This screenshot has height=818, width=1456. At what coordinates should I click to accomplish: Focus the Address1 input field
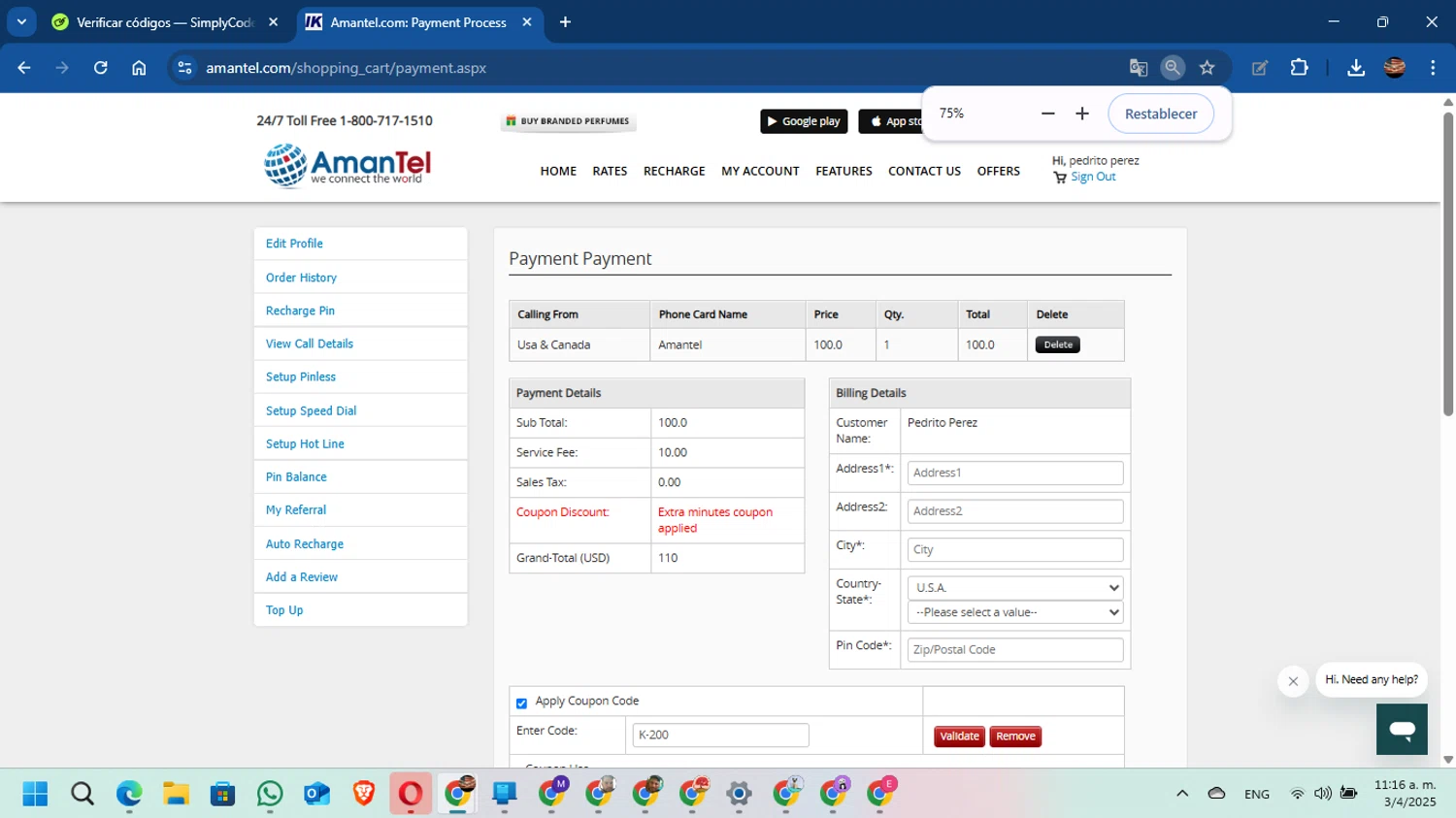[1015, 473]
